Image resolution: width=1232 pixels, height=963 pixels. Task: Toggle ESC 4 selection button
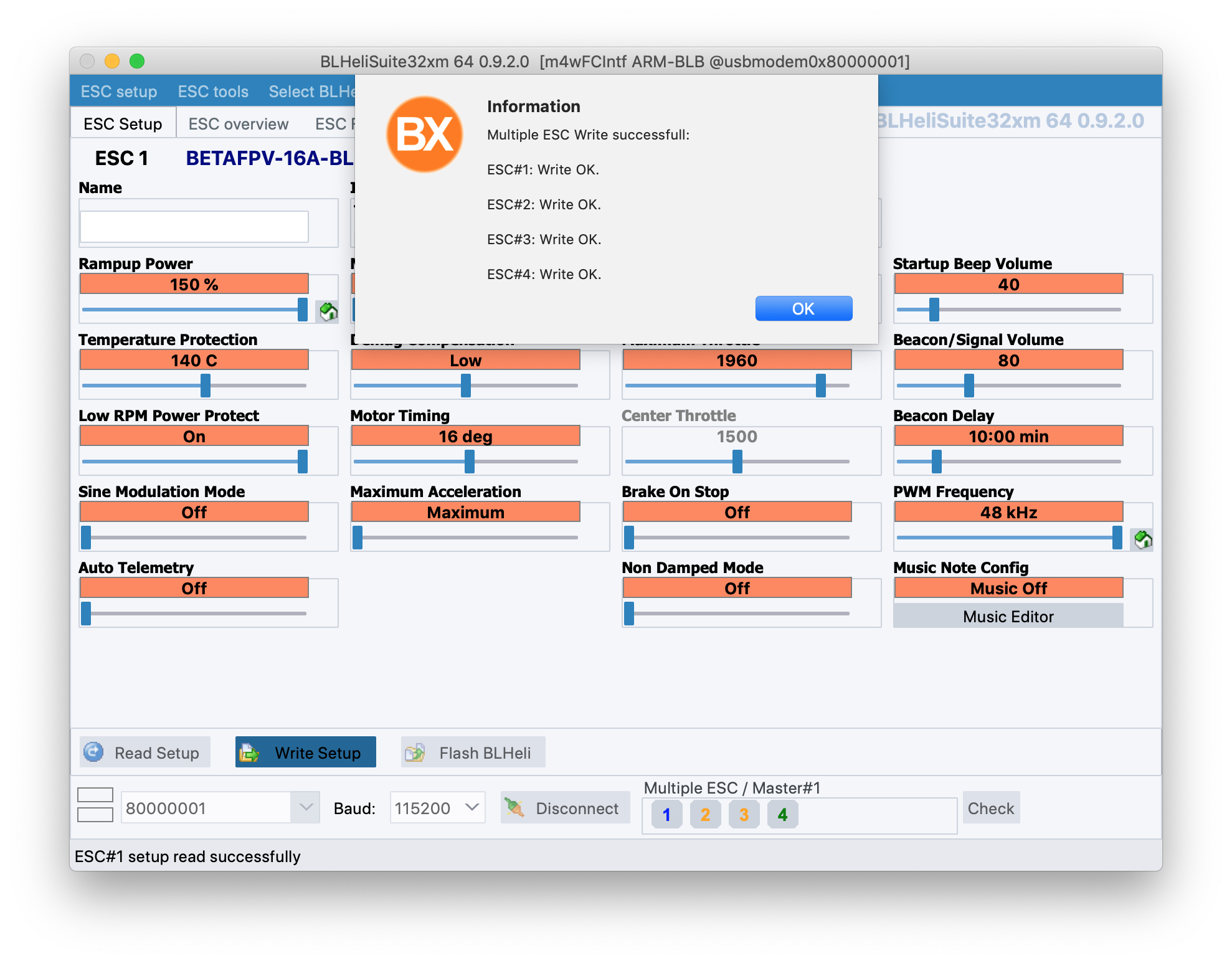[782, 815]
